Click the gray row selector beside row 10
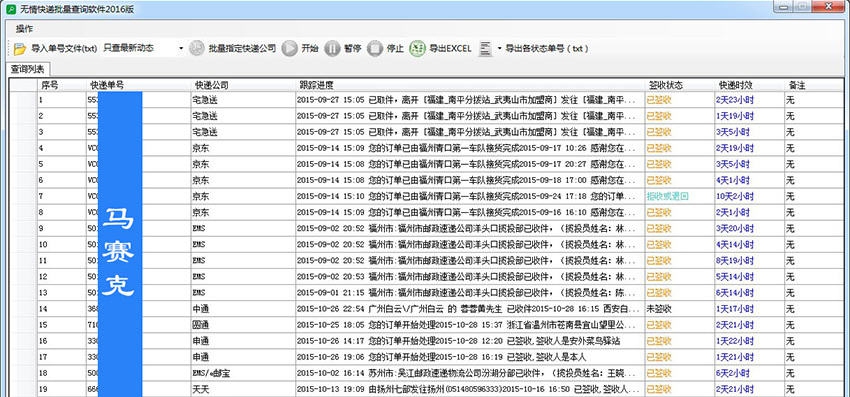 tap(23, 245)
